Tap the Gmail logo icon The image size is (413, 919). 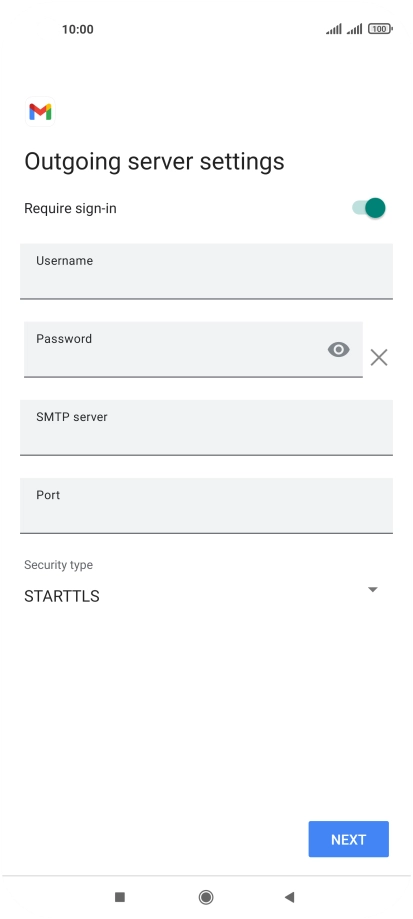[40, 111]
